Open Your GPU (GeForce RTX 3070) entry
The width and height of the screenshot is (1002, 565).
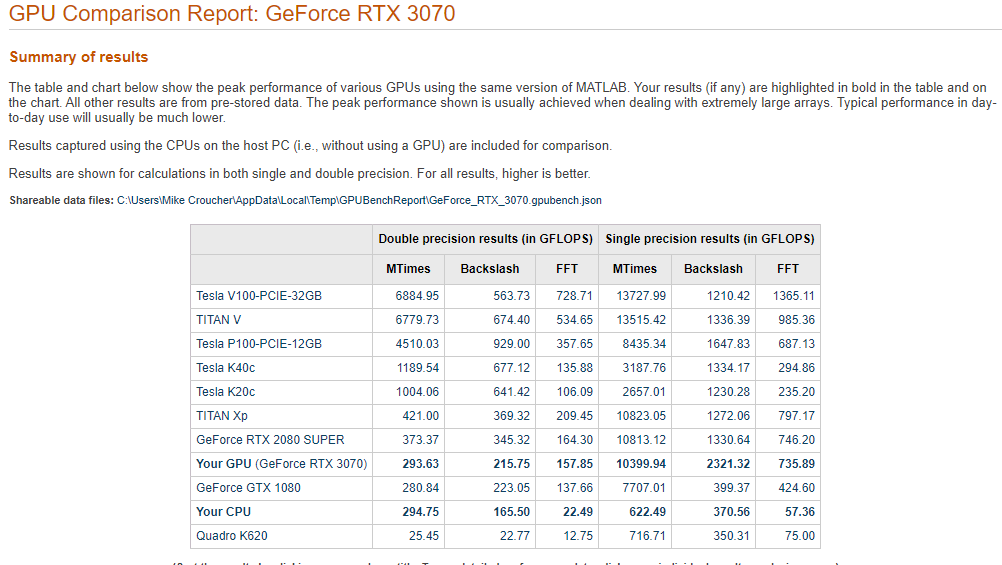(282, 464)
